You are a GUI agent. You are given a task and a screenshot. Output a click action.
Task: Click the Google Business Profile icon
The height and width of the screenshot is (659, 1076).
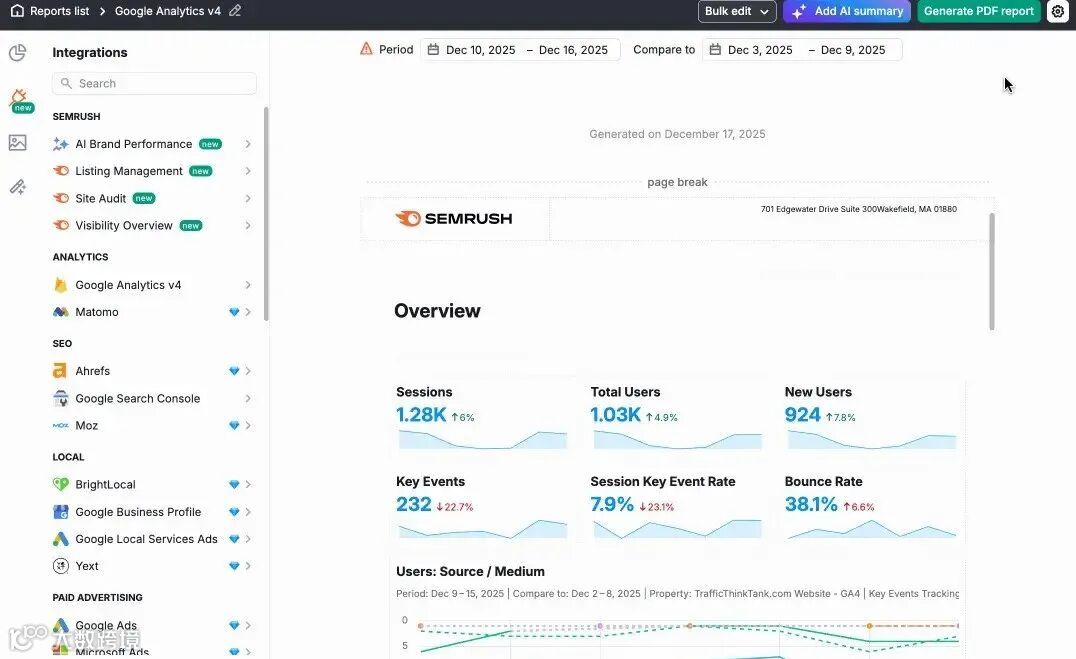pyautogui.click(x=60, y=512)
